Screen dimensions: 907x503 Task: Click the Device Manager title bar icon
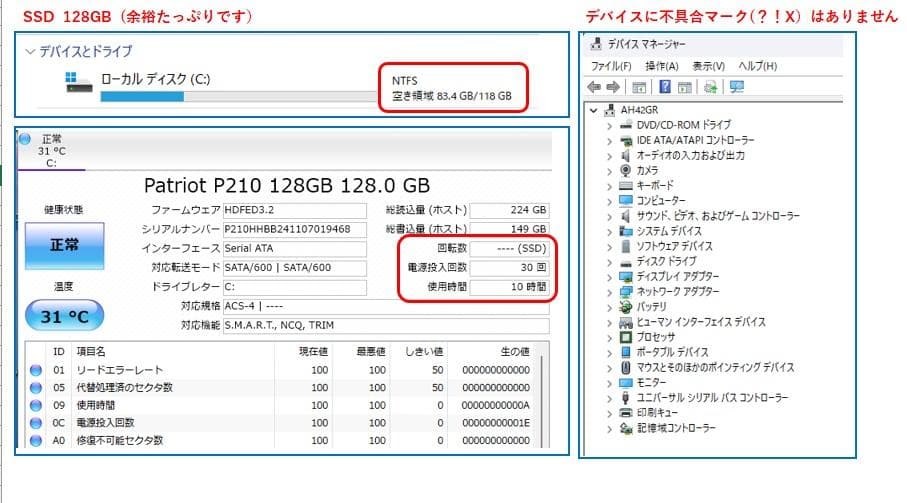[x=595, y=43]
